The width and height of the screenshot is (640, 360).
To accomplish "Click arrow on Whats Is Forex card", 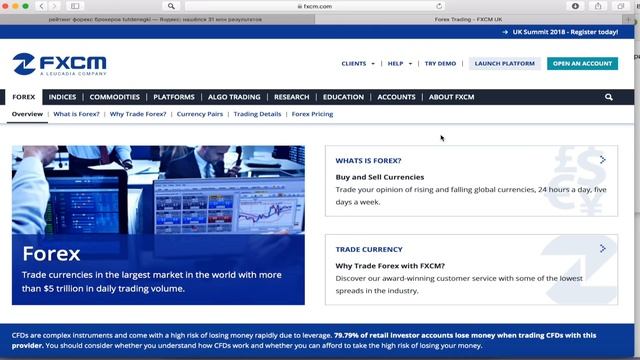I will coord(603,160).
